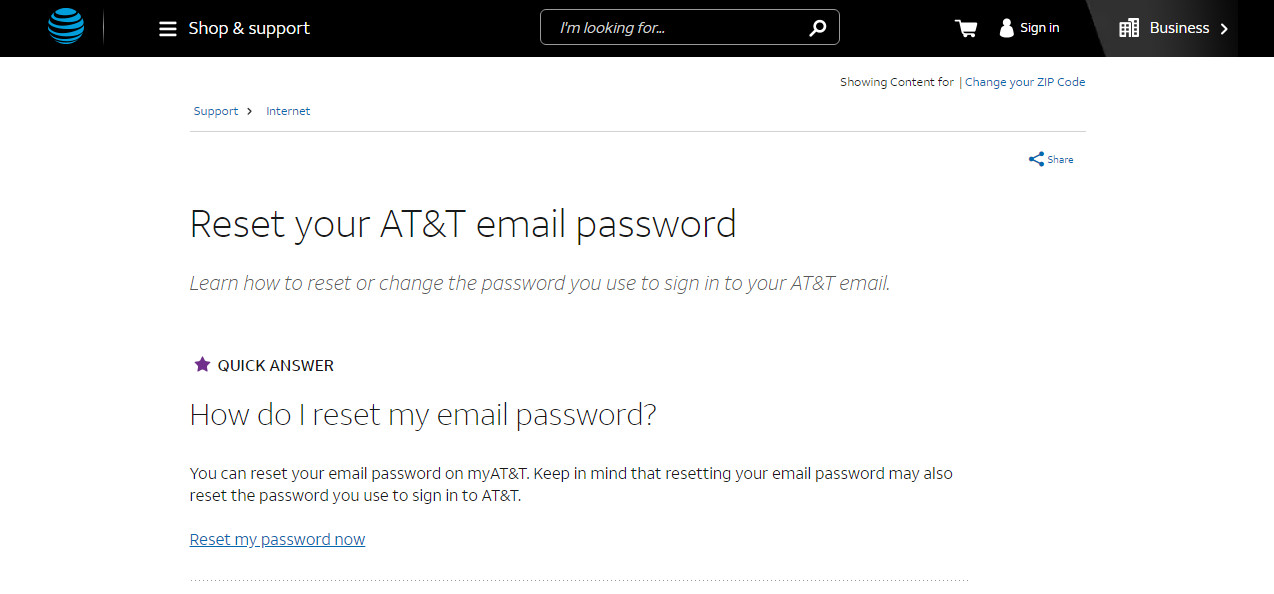
Task: Open Change your ZIP Code
Action: [1025, 81]
